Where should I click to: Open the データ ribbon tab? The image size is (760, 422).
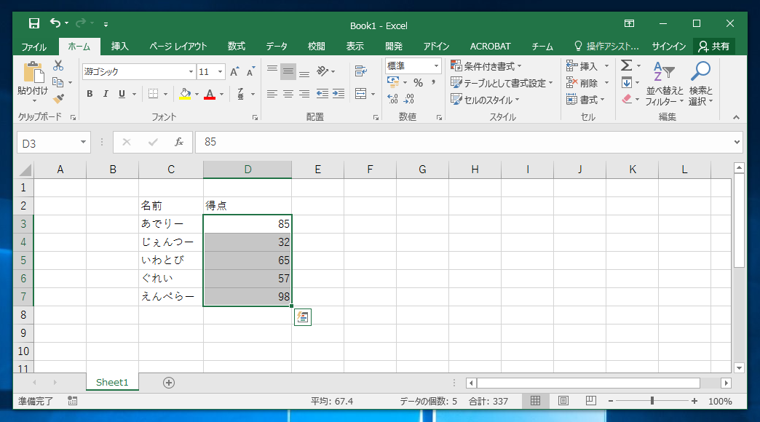click(276, 46)
